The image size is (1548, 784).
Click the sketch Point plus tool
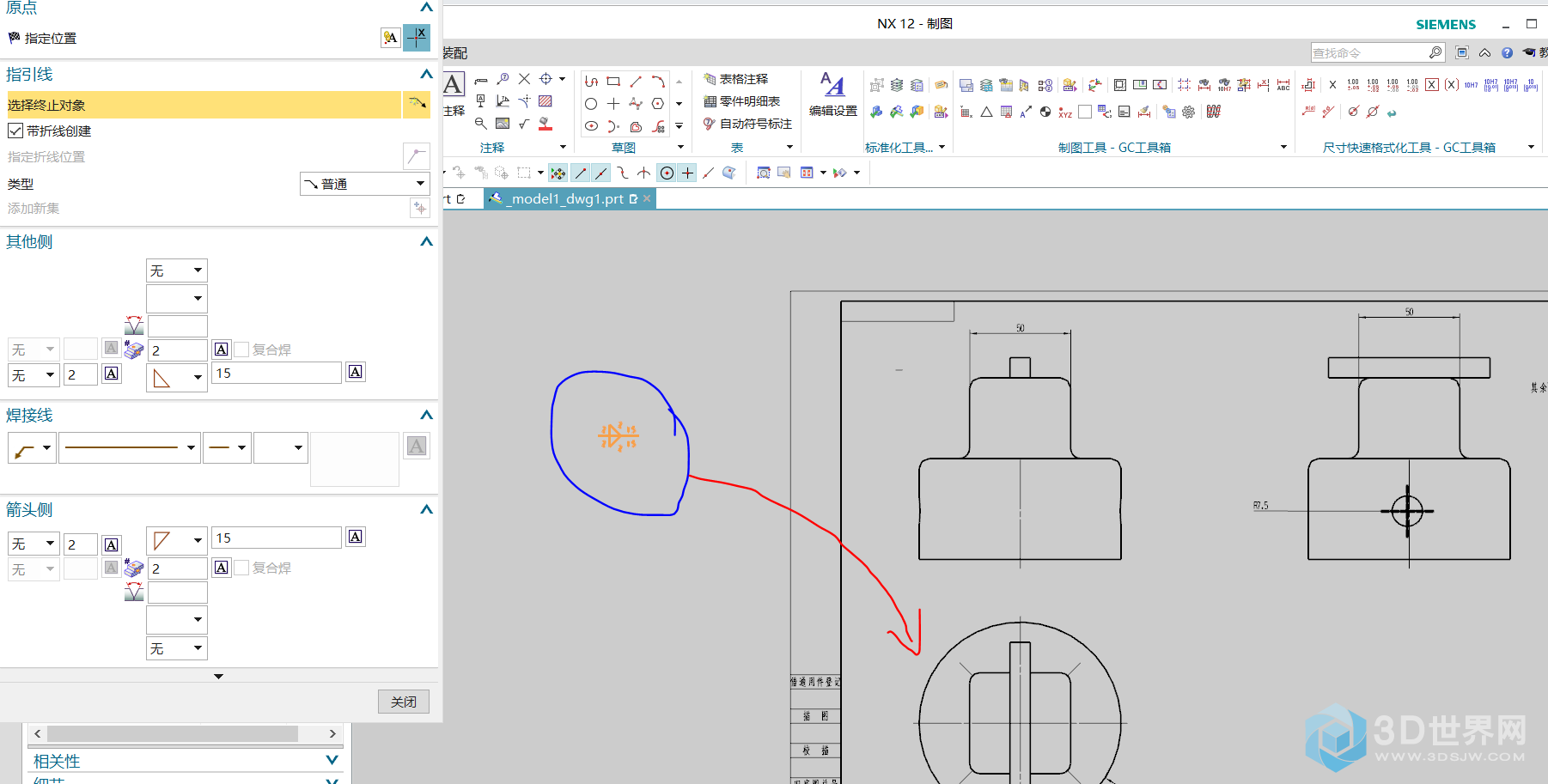613,104
